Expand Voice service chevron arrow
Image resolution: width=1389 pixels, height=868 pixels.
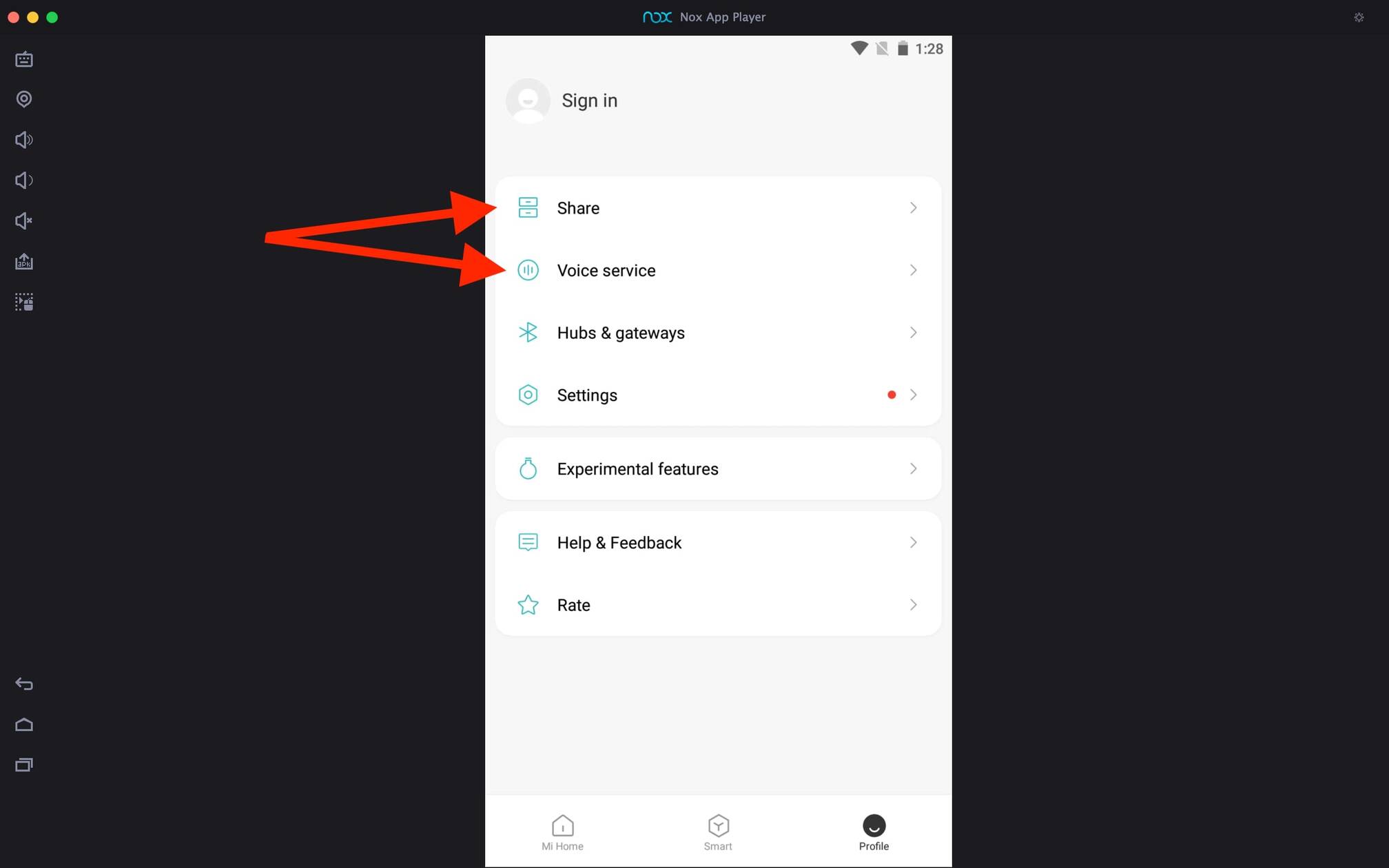(x=912, y=270)
